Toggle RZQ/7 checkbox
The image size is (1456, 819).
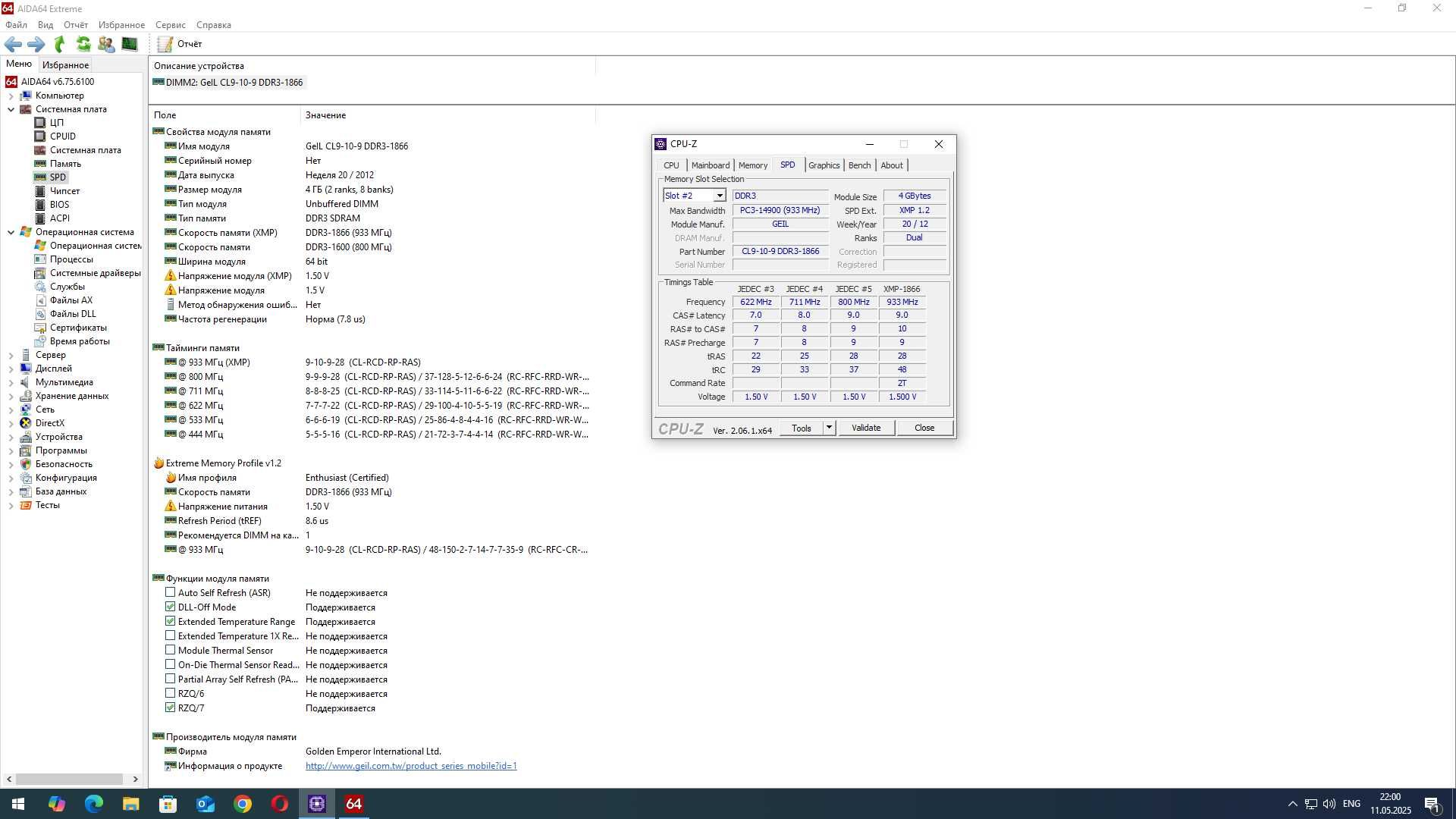click(170, 708)
